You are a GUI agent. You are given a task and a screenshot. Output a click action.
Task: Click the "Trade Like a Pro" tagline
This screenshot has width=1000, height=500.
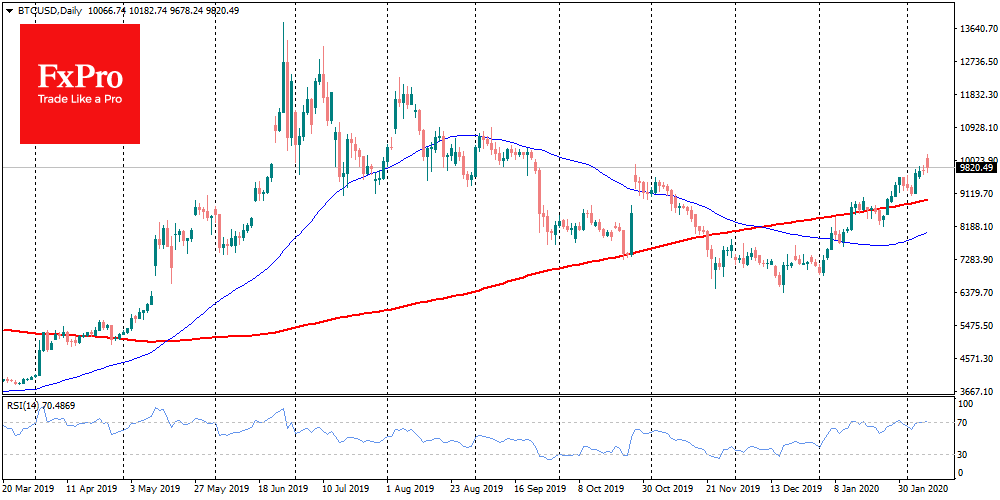(78, 100)
